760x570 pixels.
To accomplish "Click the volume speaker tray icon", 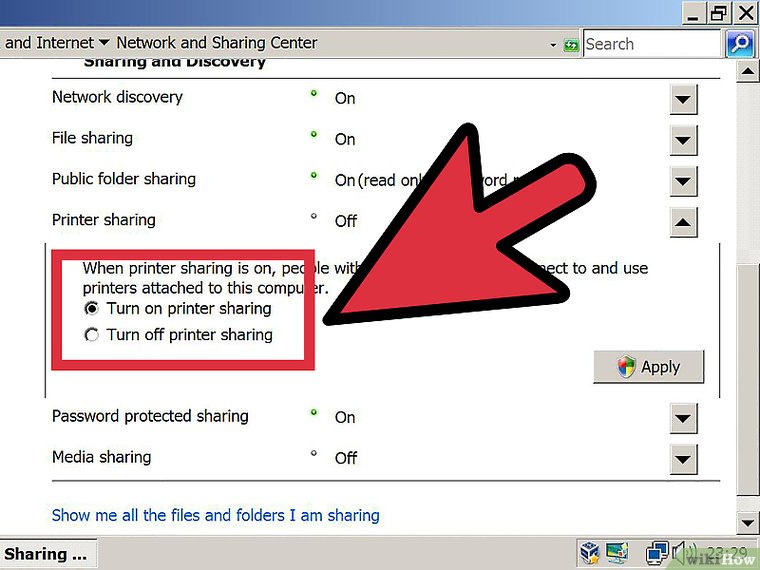I will (x=683, y=553).
